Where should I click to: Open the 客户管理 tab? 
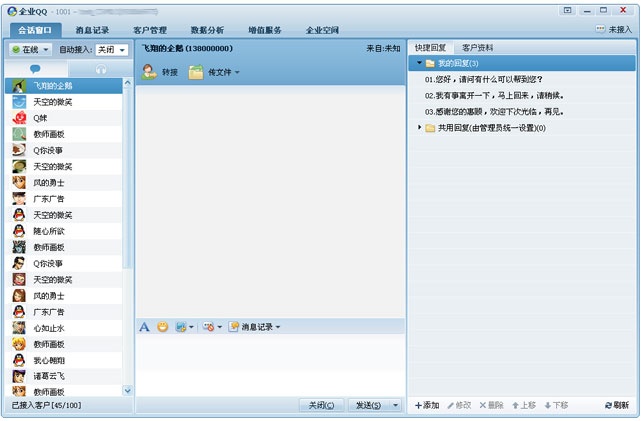point(150,30)
